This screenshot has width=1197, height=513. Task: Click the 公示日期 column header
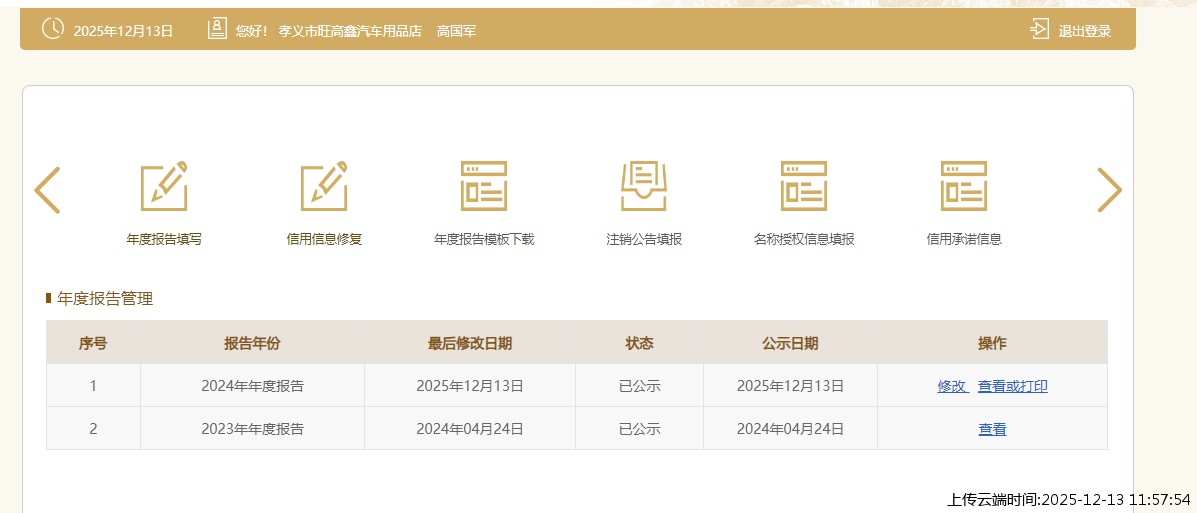point(790,343)
